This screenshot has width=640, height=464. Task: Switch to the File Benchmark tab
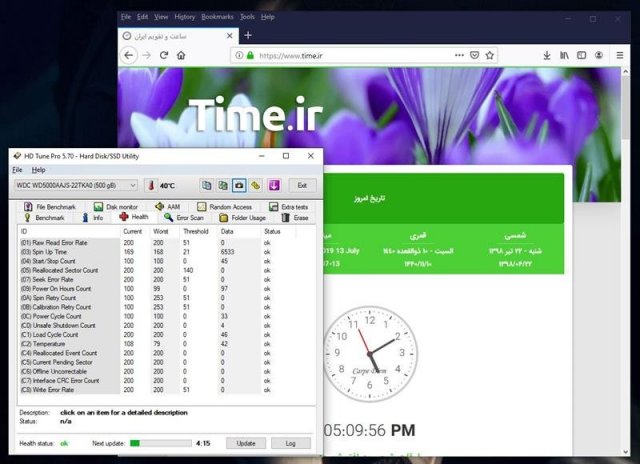coord(50,207)
